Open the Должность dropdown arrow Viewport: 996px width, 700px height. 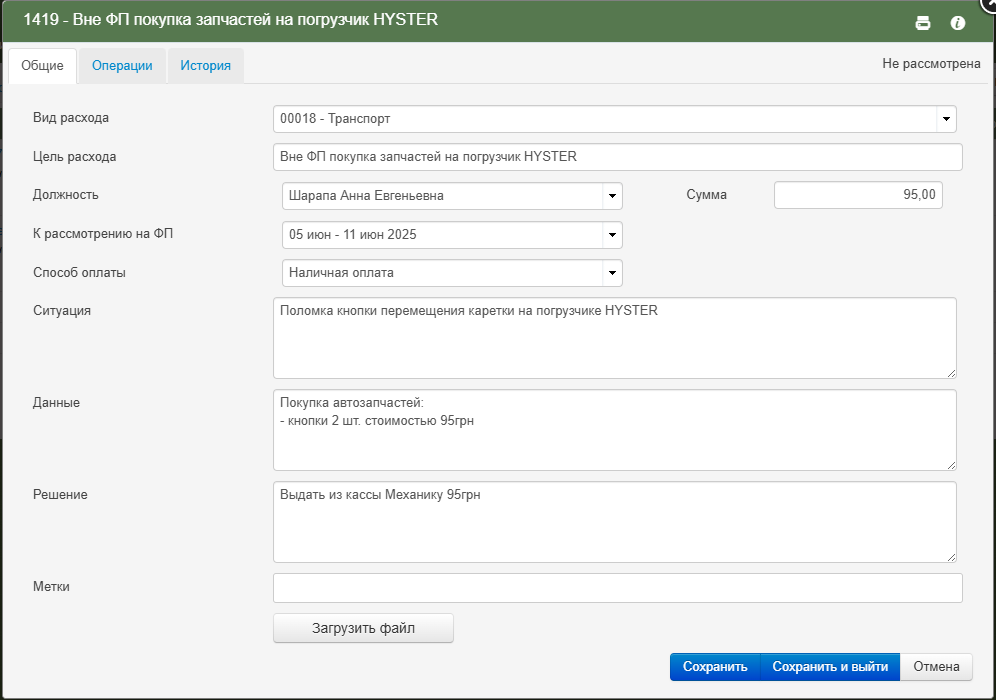[612, 196]
